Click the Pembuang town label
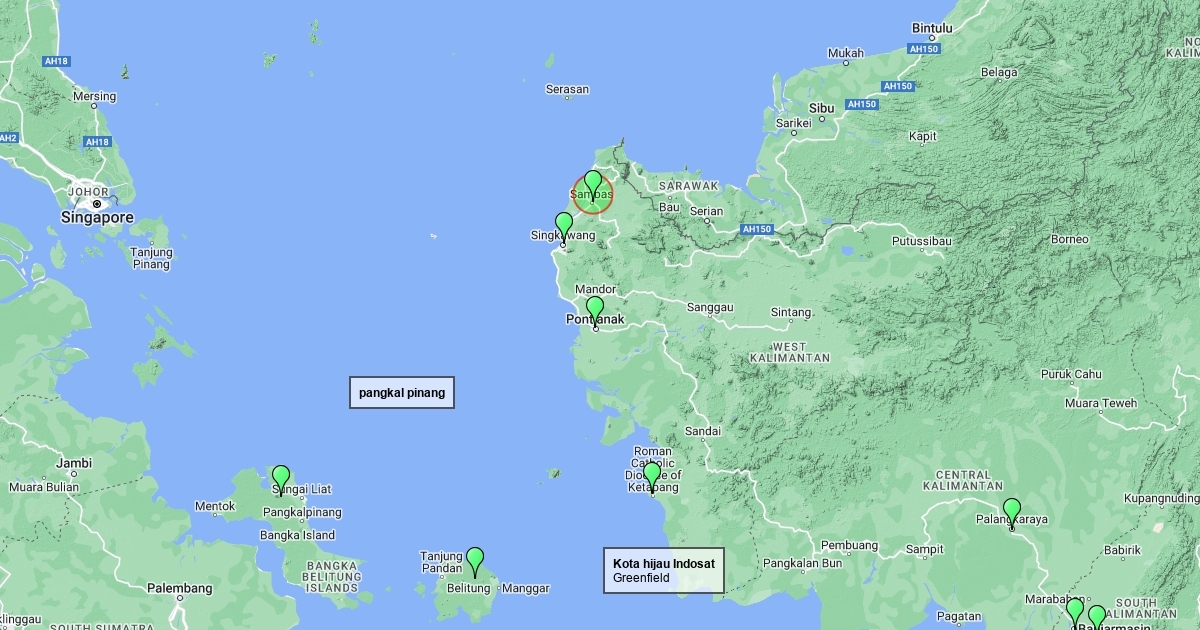Viewport: 1200px width, 630px height. click(849, 545)
